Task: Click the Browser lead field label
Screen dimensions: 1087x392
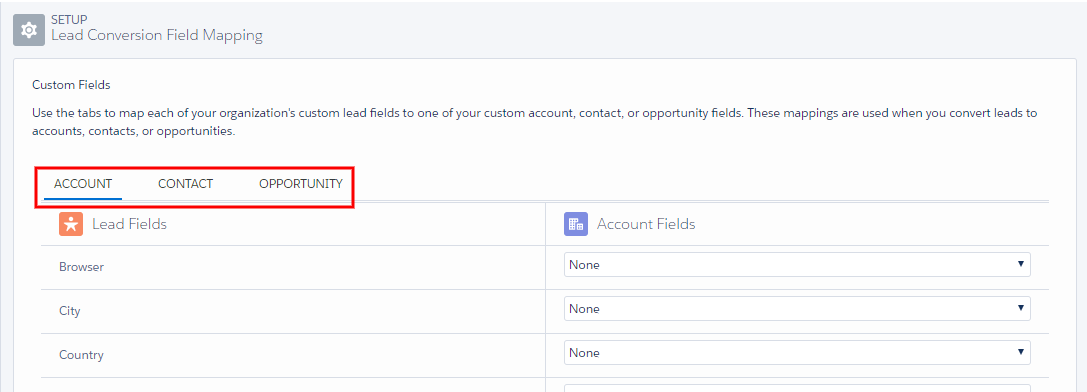Action: (x=81, y=266)
